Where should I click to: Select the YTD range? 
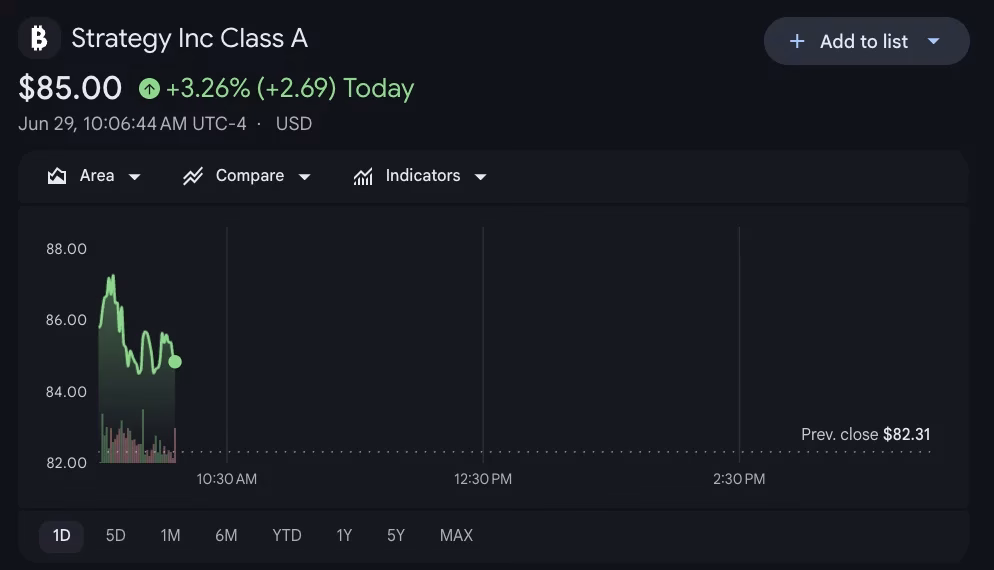(287, 536)
